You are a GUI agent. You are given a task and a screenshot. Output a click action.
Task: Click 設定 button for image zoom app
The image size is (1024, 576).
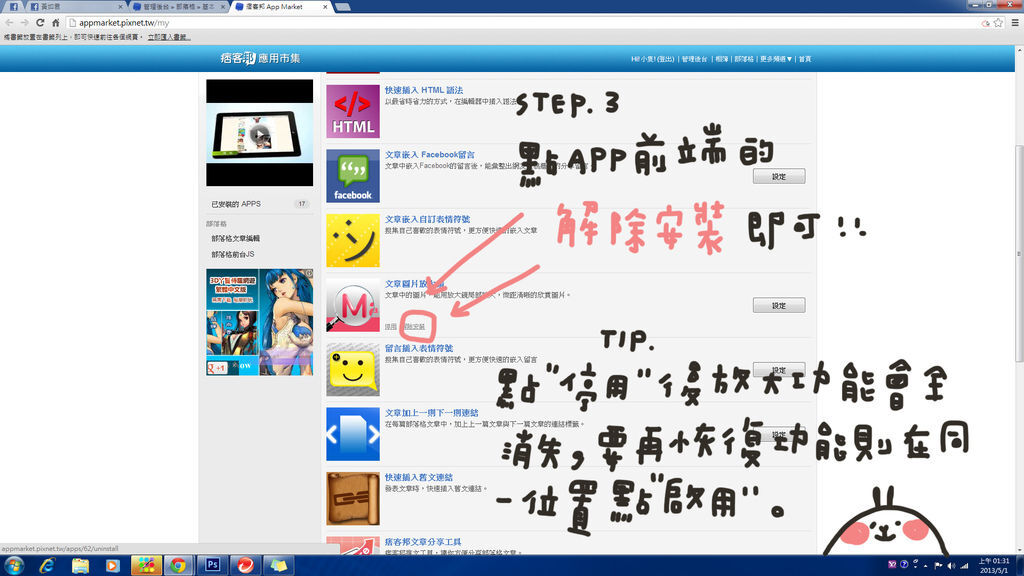coord(778,305)
